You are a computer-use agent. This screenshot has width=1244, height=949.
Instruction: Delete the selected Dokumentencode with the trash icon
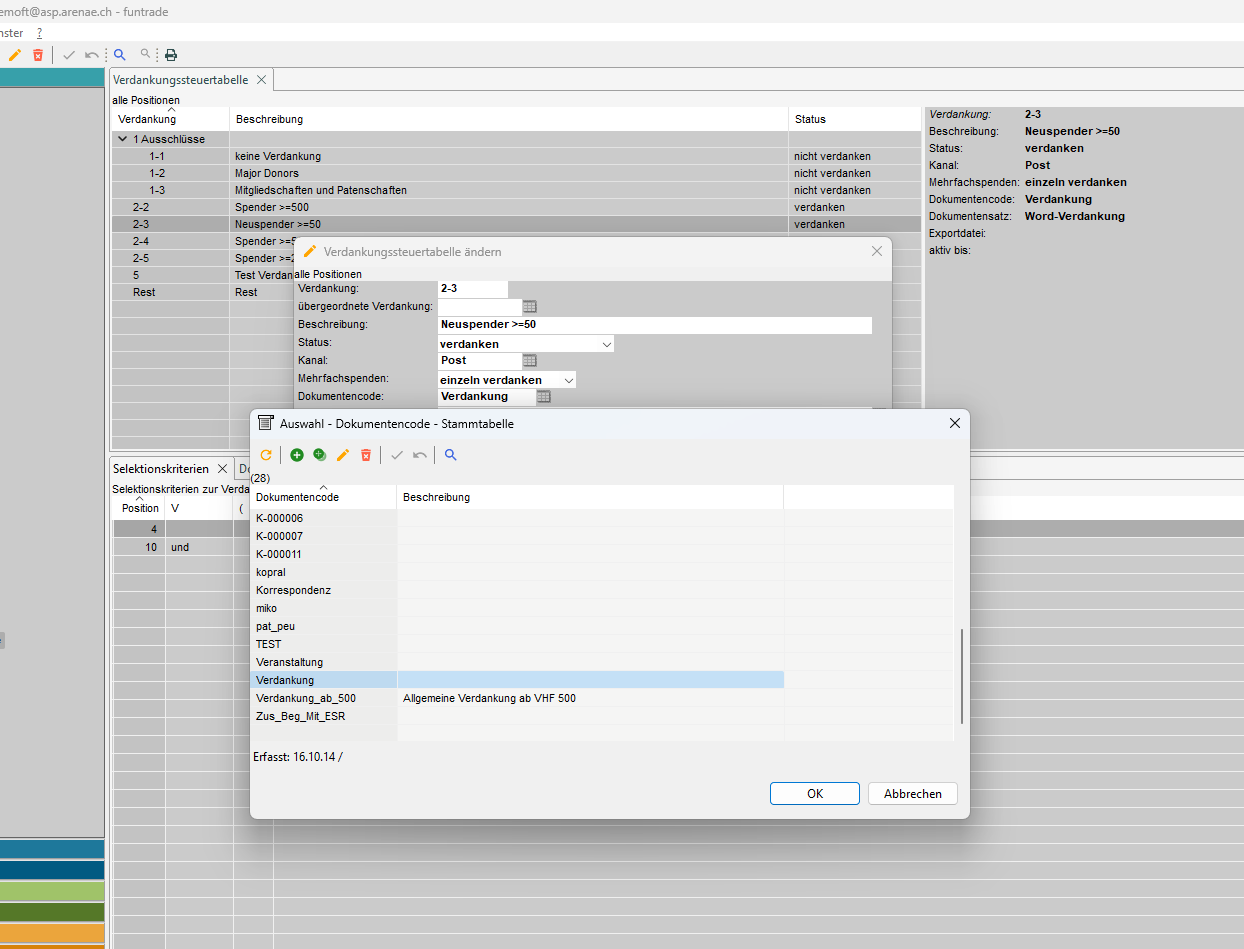pos(366,455)
